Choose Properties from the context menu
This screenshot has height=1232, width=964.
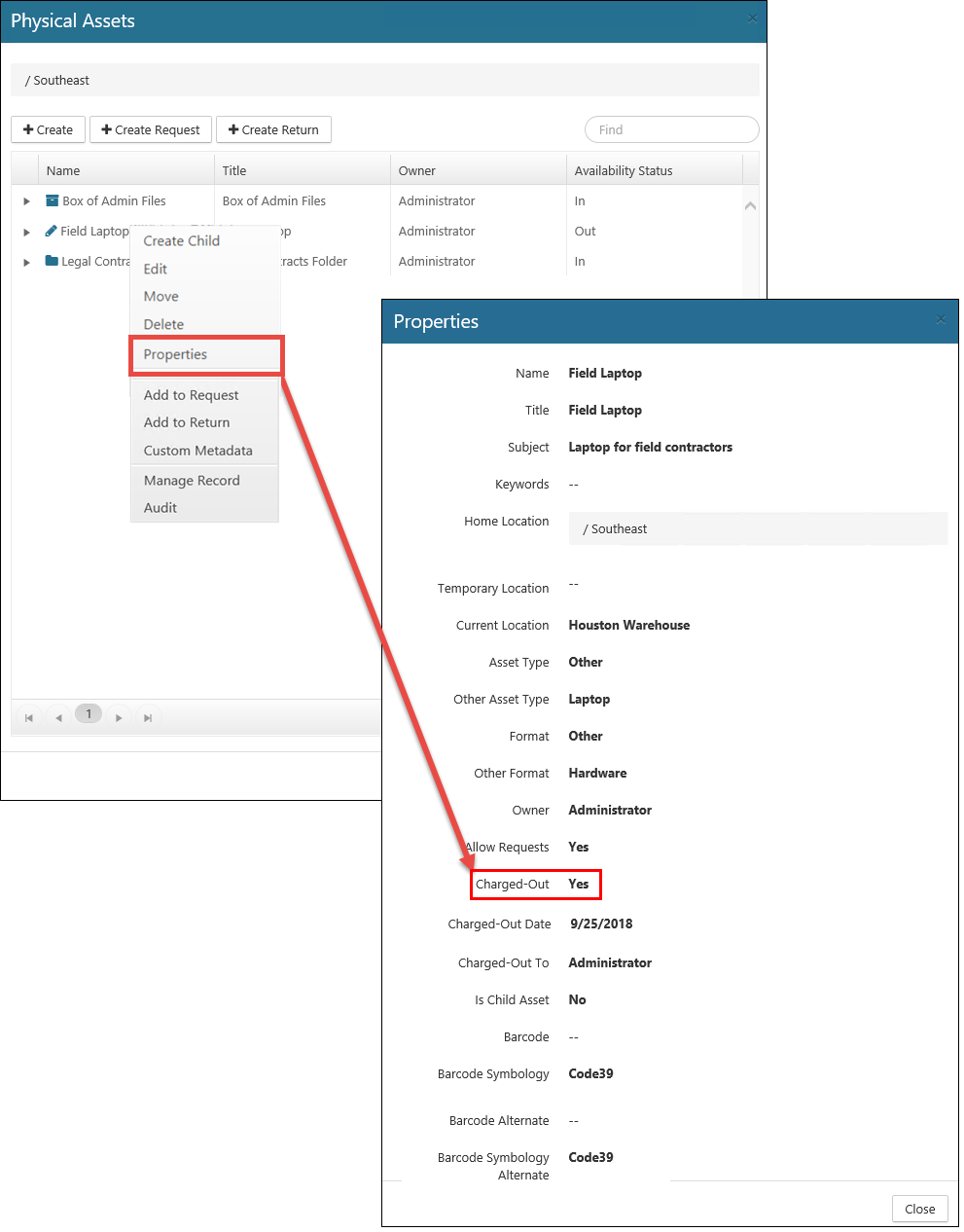coord(175,354)
